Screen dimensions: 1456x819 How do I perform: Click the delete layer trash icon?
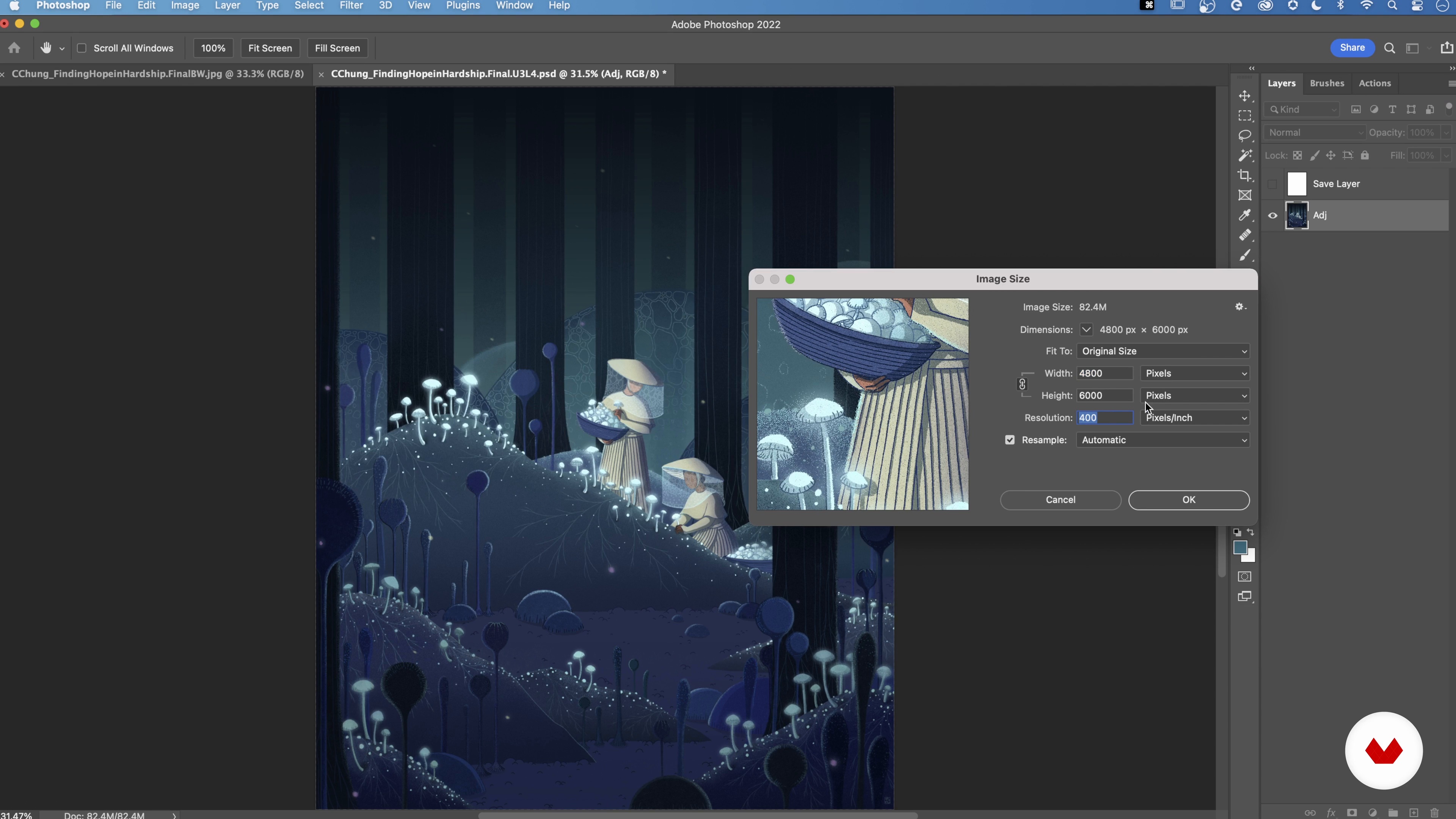pyautogui.click(x=1434, y=813)
